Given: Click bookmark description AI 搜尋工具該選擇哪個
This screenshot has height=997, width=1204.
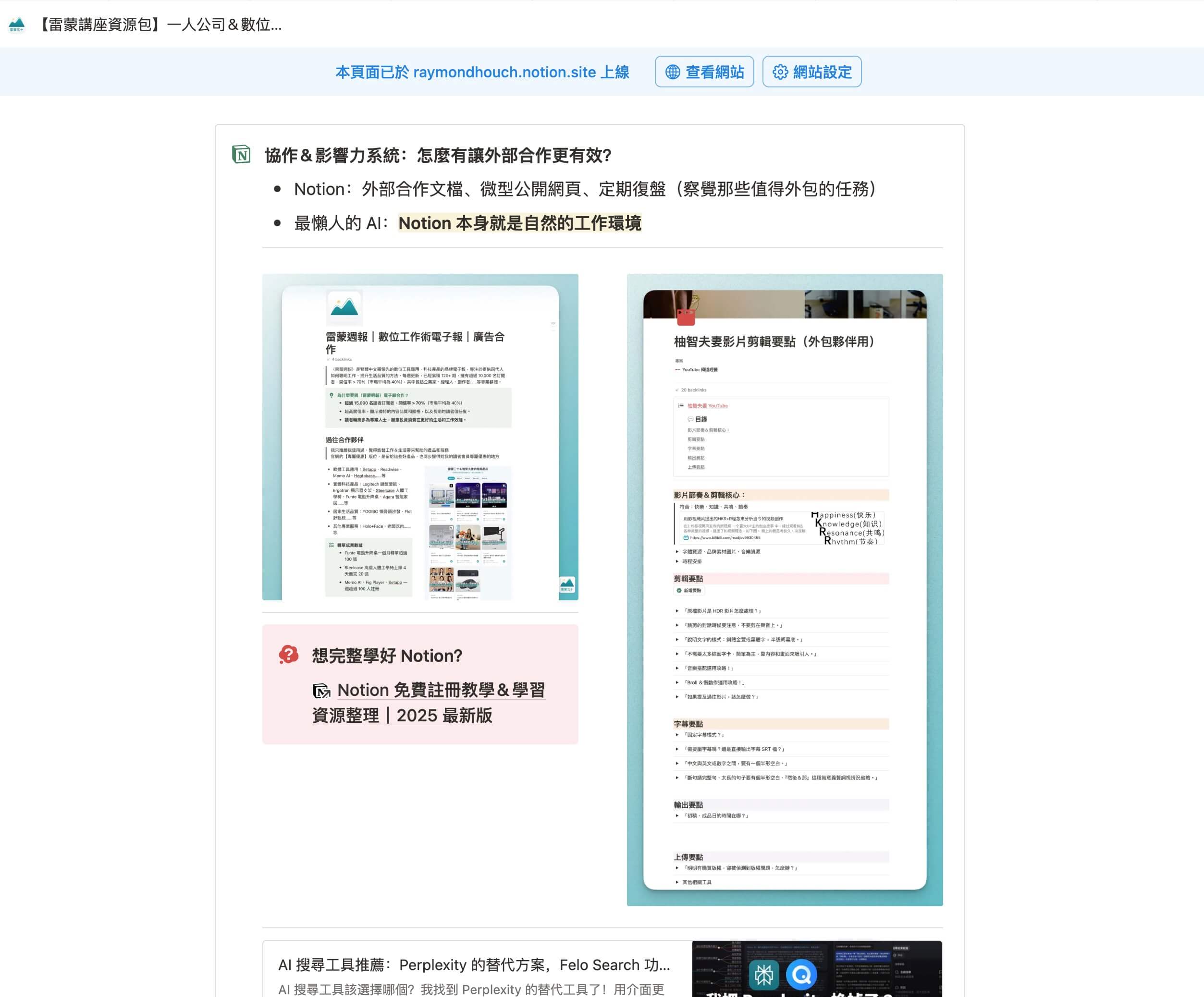Looking at the screenshot, I should coord(471,989).
